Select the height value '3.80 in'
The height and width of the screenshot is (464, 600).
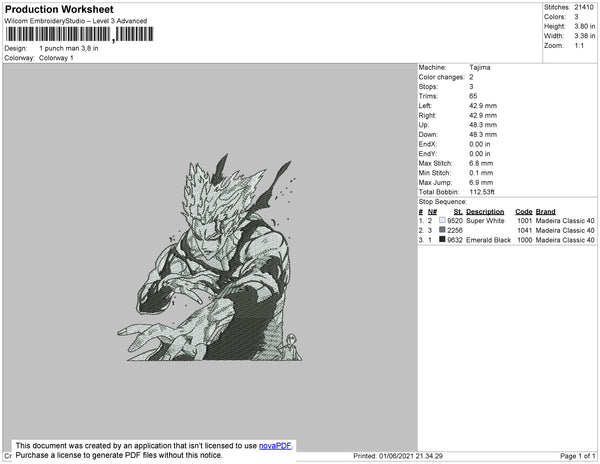584,26
